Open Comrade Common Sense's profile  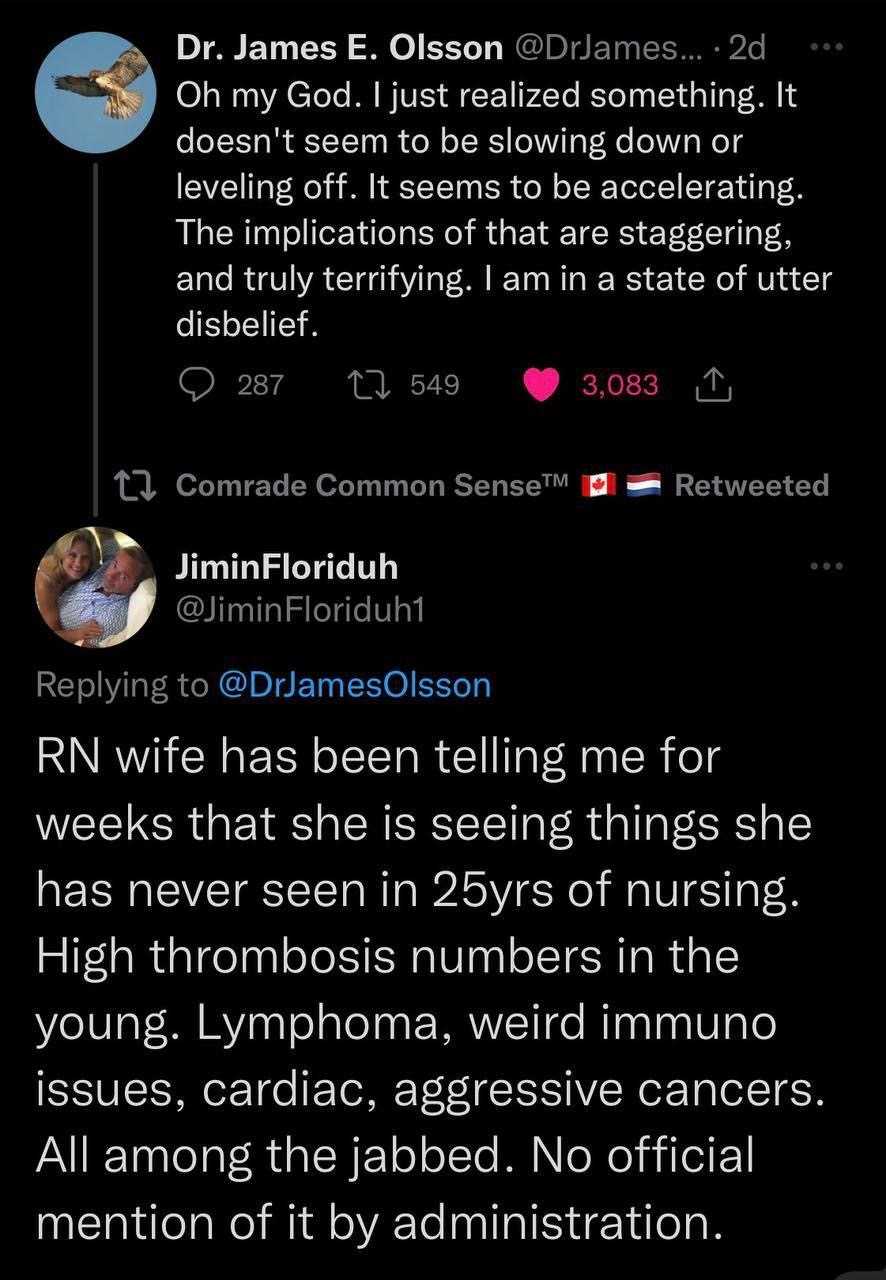(x=372, y=485)
